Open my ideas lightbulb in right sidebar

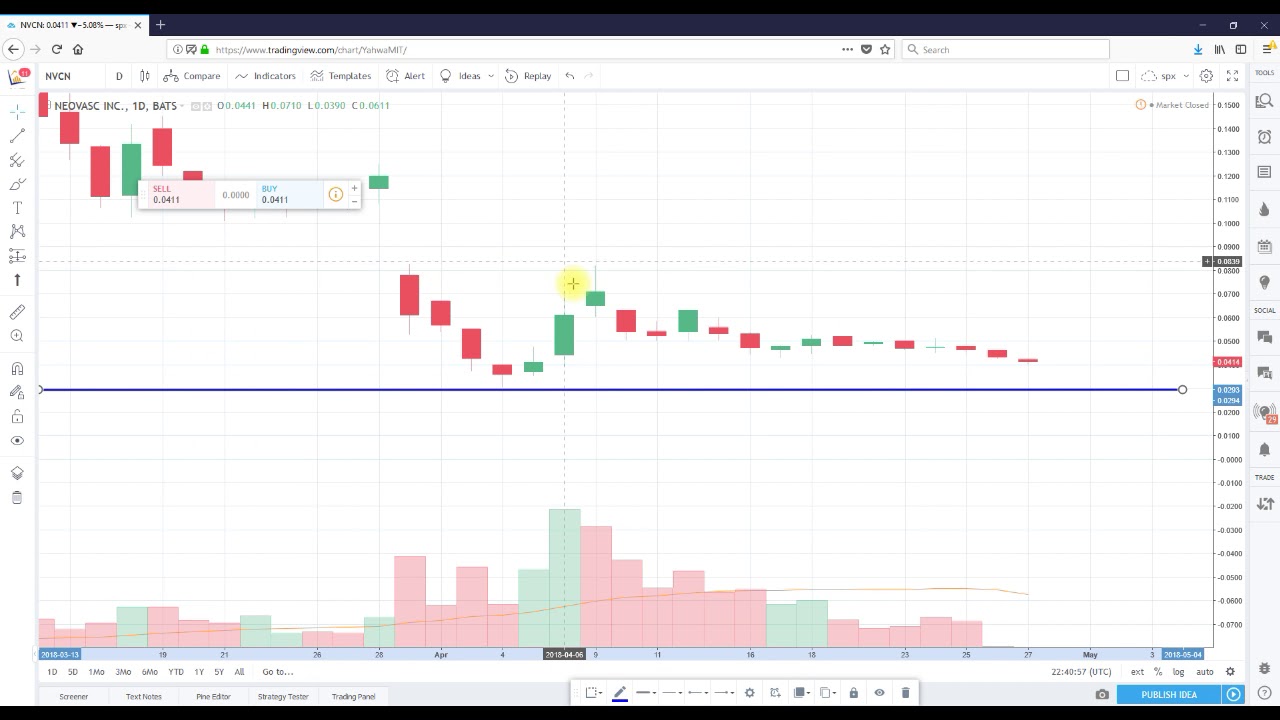[x=1265, y=283]
